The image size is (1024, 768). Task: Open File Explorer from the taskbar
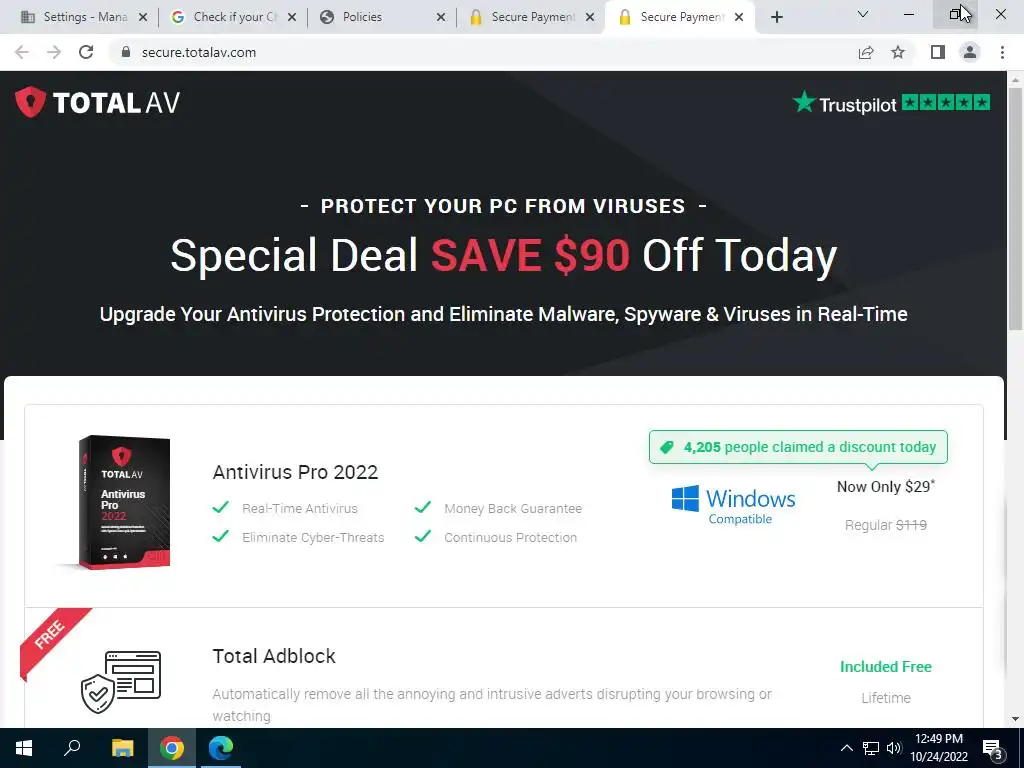122,748
